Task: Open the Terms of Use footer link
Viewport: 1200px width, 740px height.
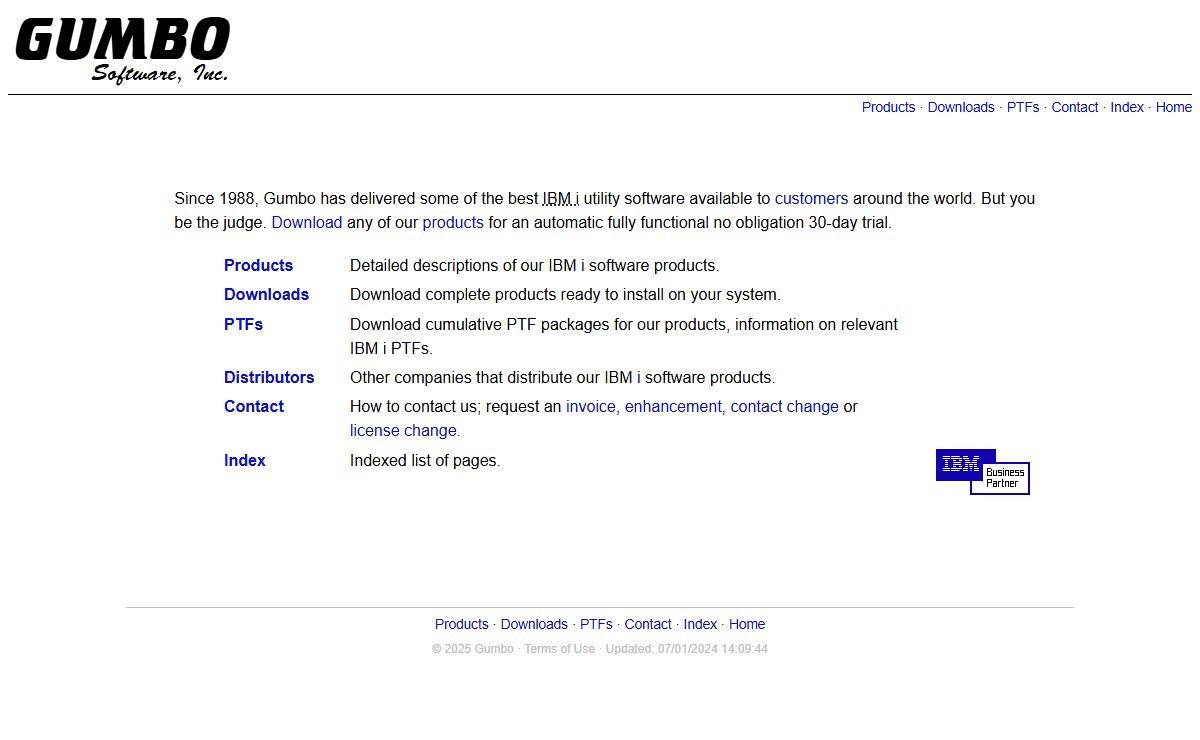Action: click(559, 649)
